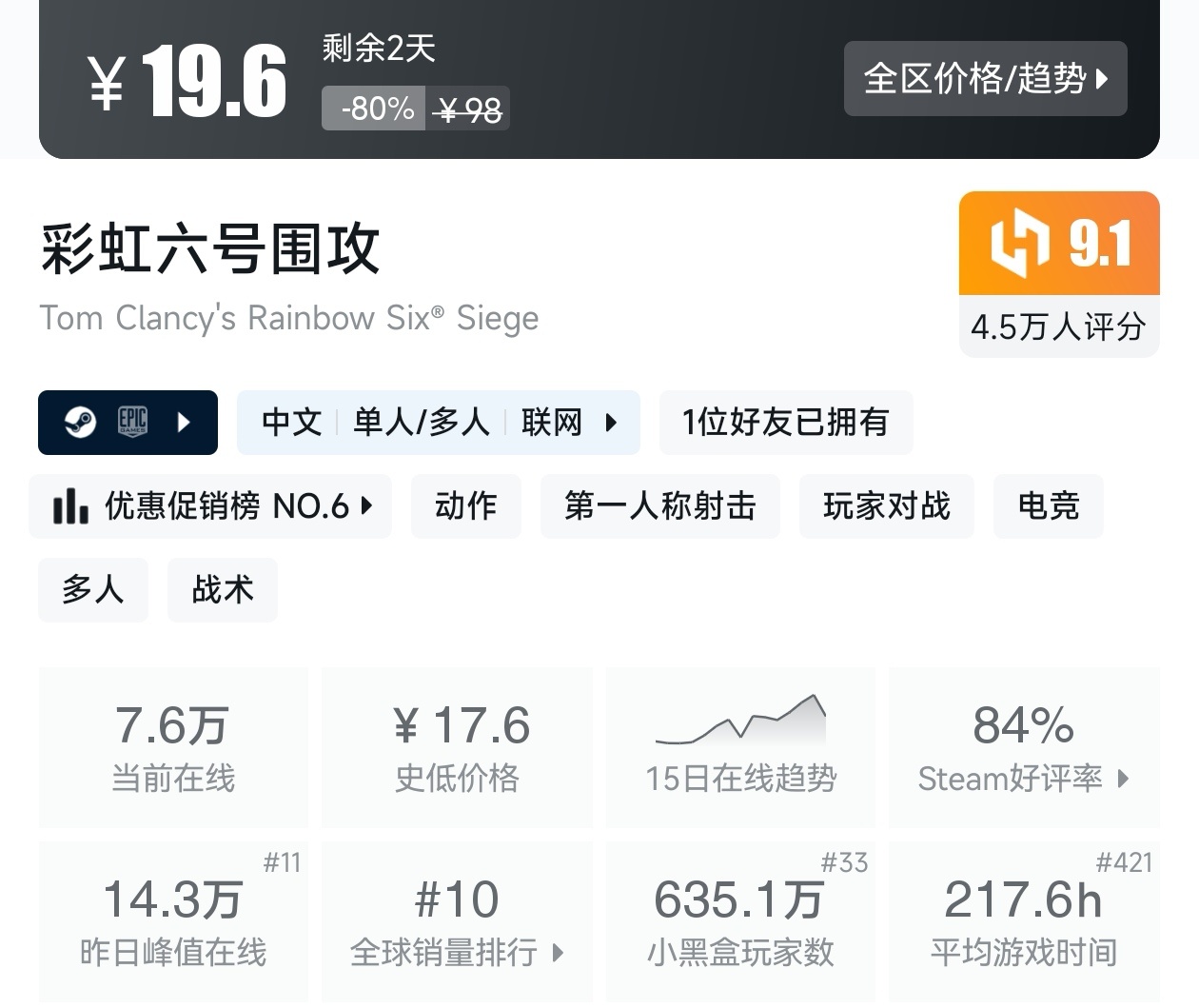Tap the average playtime 217.6h stat

point(1023,921)
